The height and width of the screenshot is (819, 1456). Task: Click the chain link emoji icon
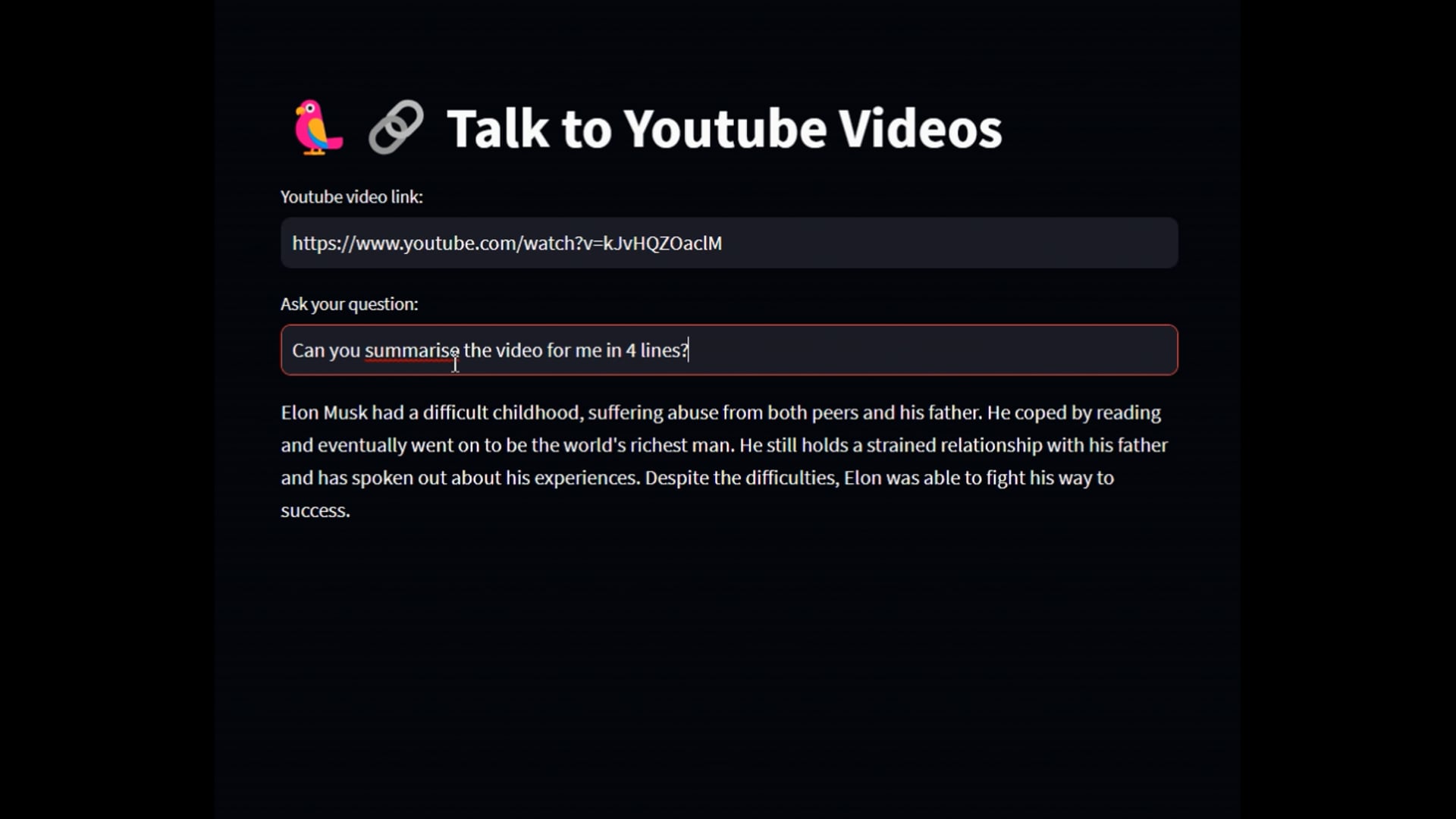click(396, 127)
